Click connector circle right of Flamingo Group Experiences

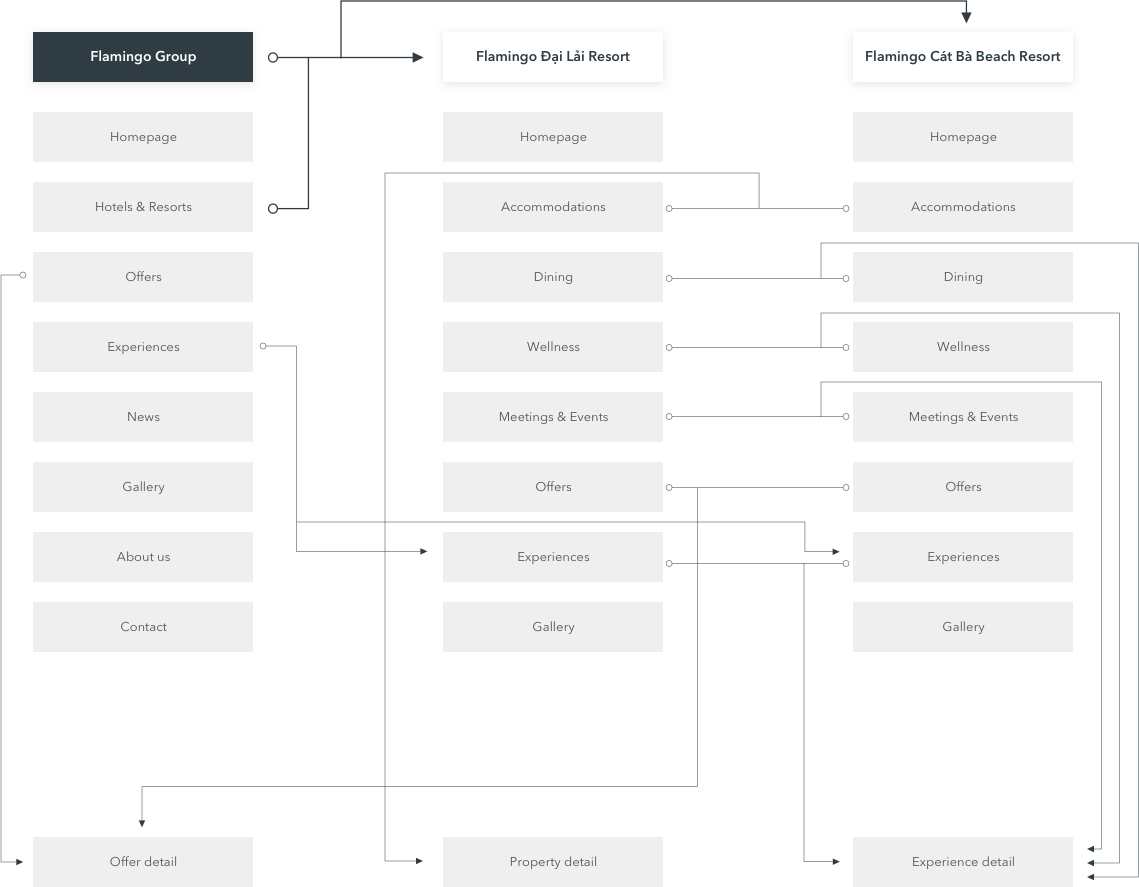pos(263,346)
